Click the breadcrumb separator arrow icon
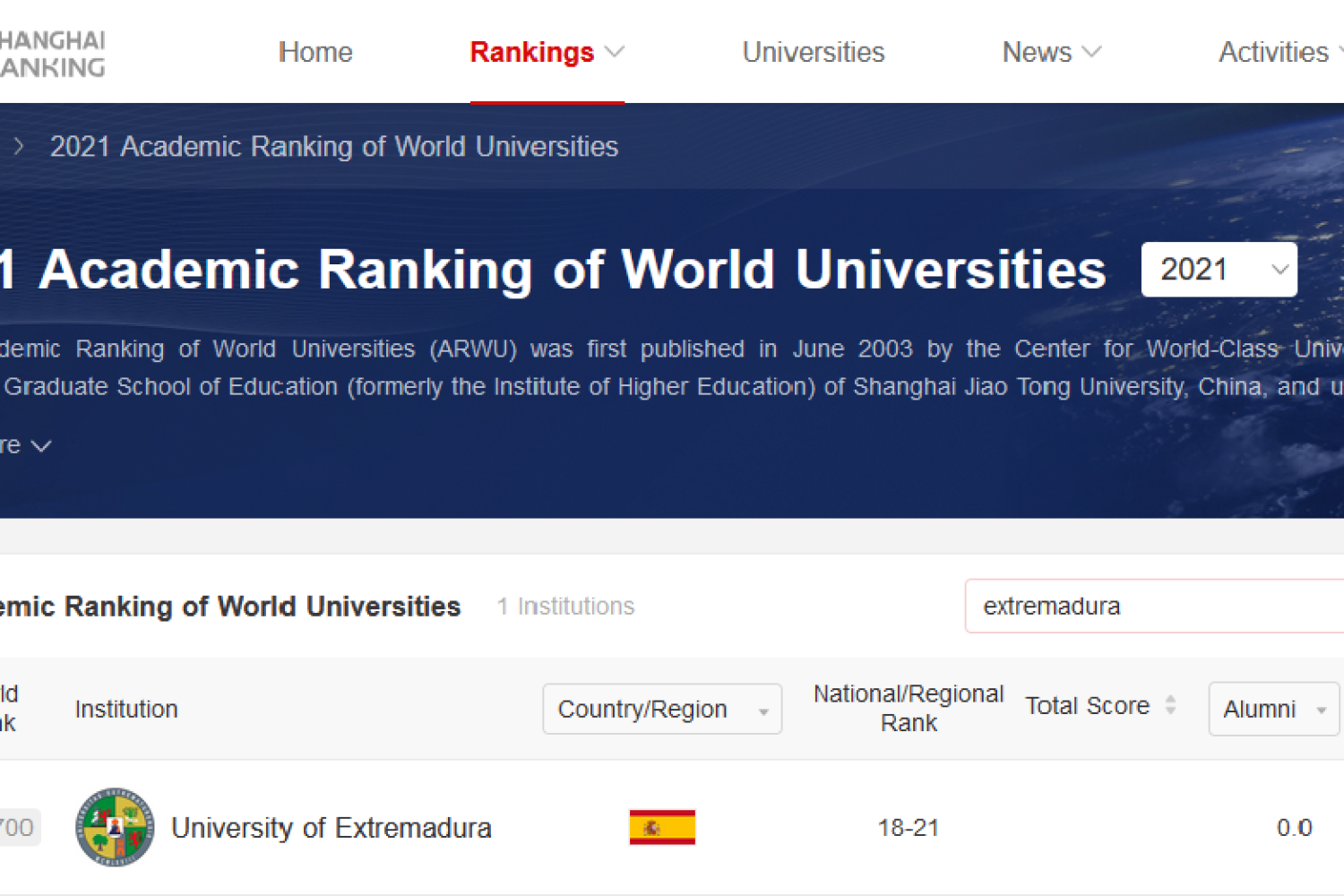Image resolution: width=1344 pixels, height=896 pixels. pos(18,146)
